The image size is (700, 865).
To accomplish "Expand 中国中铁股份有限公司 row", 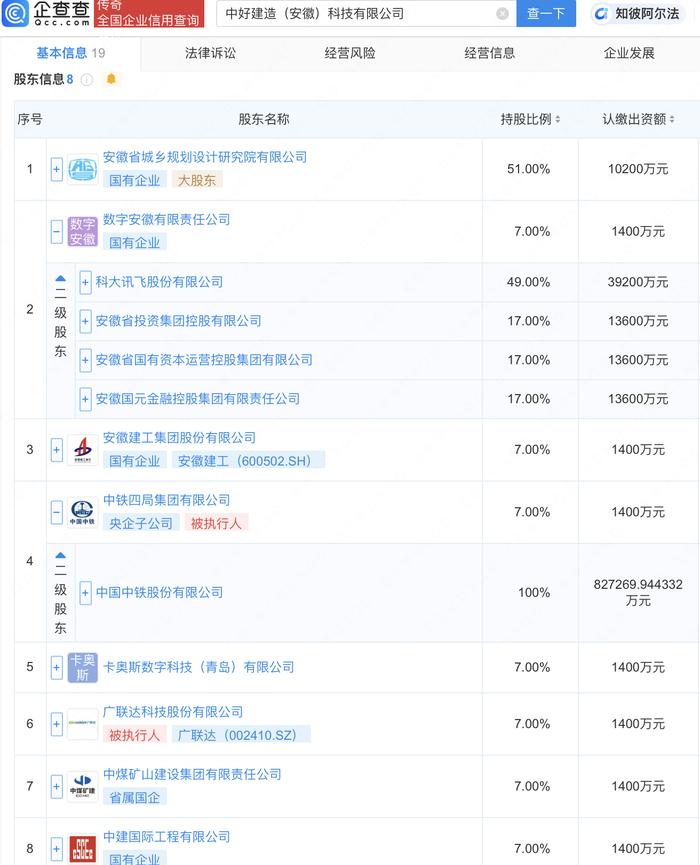I will 85,593.
